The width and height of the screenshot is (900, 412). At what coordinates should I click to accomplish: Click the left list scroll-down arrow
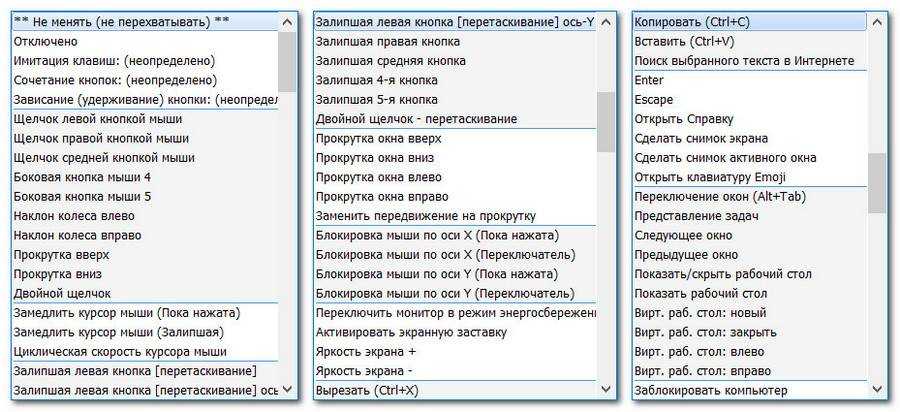pos(287,389)
